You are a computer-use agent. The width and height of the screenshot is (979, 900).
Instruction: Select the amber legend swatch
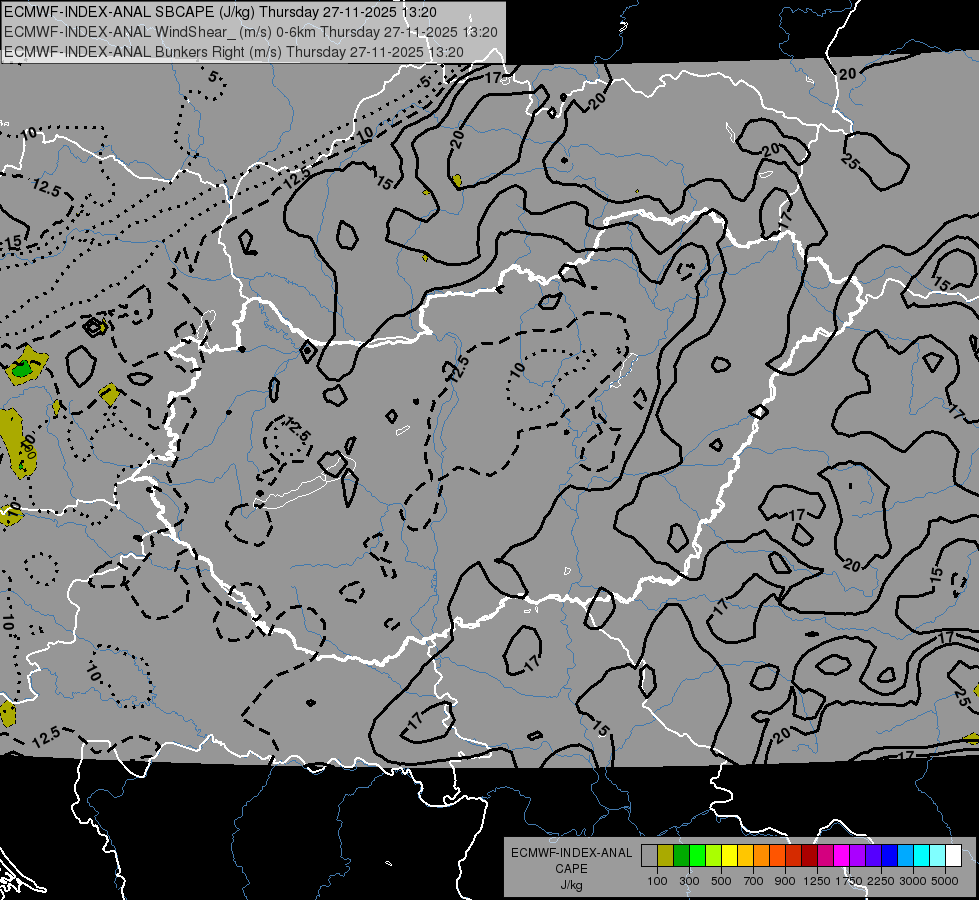tap(745, 855)
